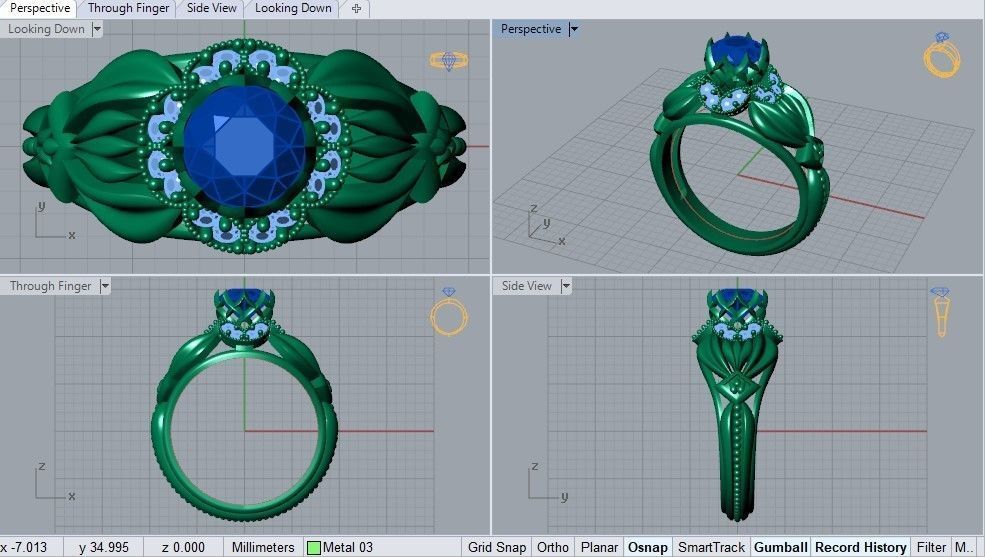Click the Through Finger viewport title
This screenshot has width=985, height=557.
pyautogui.click(x=50, y=286)
